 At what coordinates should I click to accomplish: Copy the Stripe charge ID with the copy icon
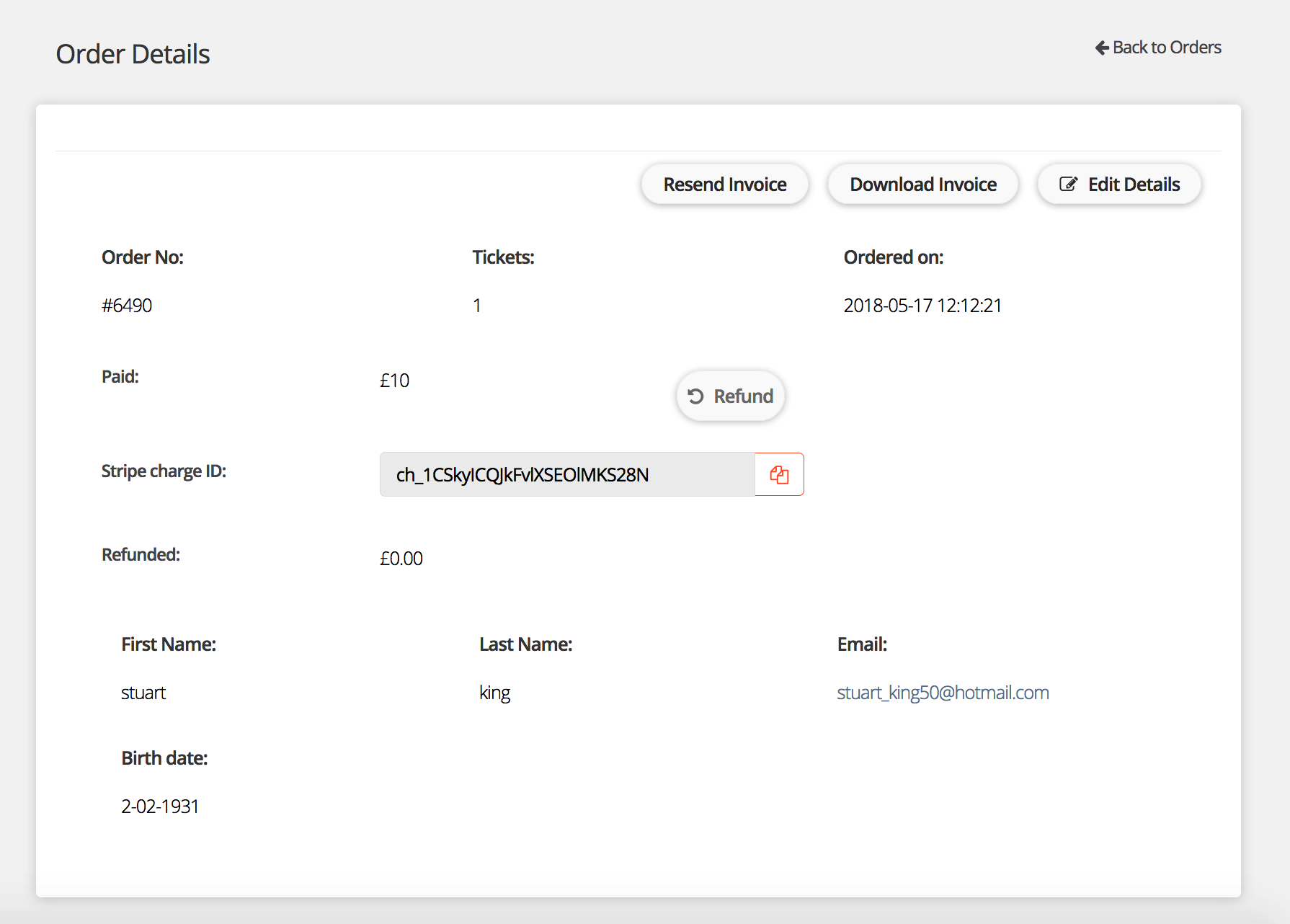779,474
